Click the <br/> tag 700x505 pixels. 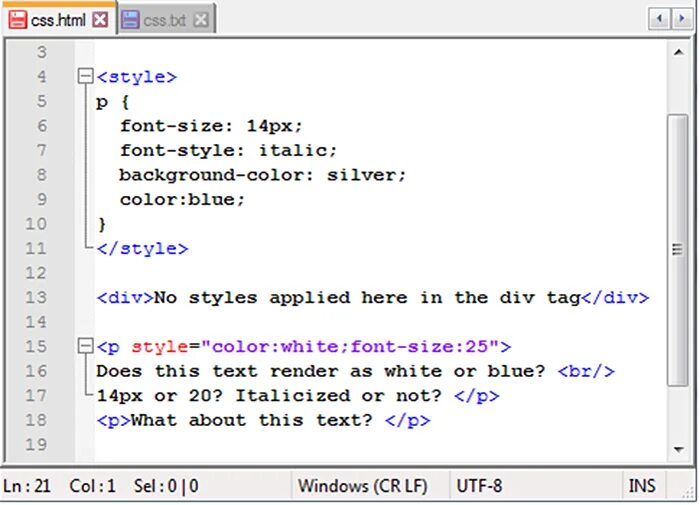[x=586, y=371]
